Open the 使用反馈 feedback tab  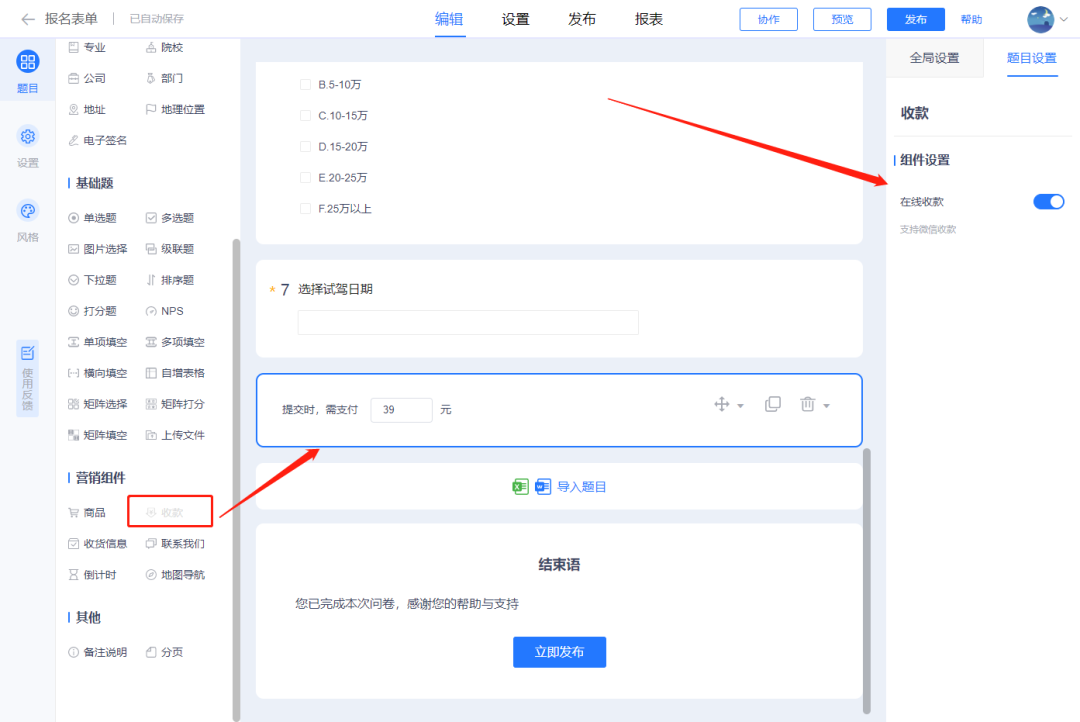28,378
